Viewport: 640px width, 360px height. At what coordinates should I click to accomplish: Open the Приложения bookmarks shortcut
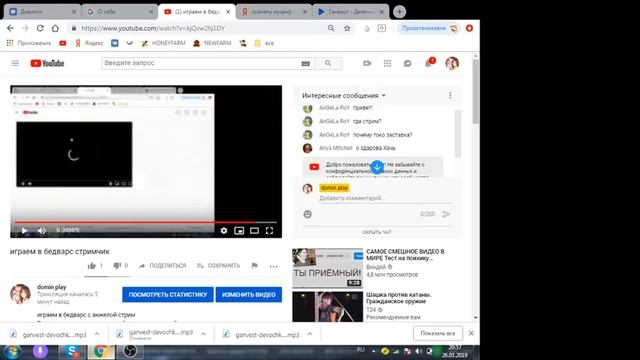click(x=29, y=43)
